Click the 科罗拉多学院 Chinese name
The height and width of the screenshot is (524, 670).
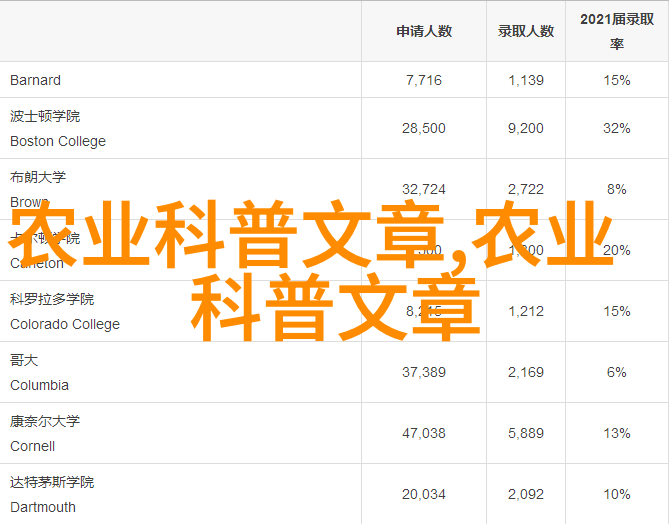52,299
